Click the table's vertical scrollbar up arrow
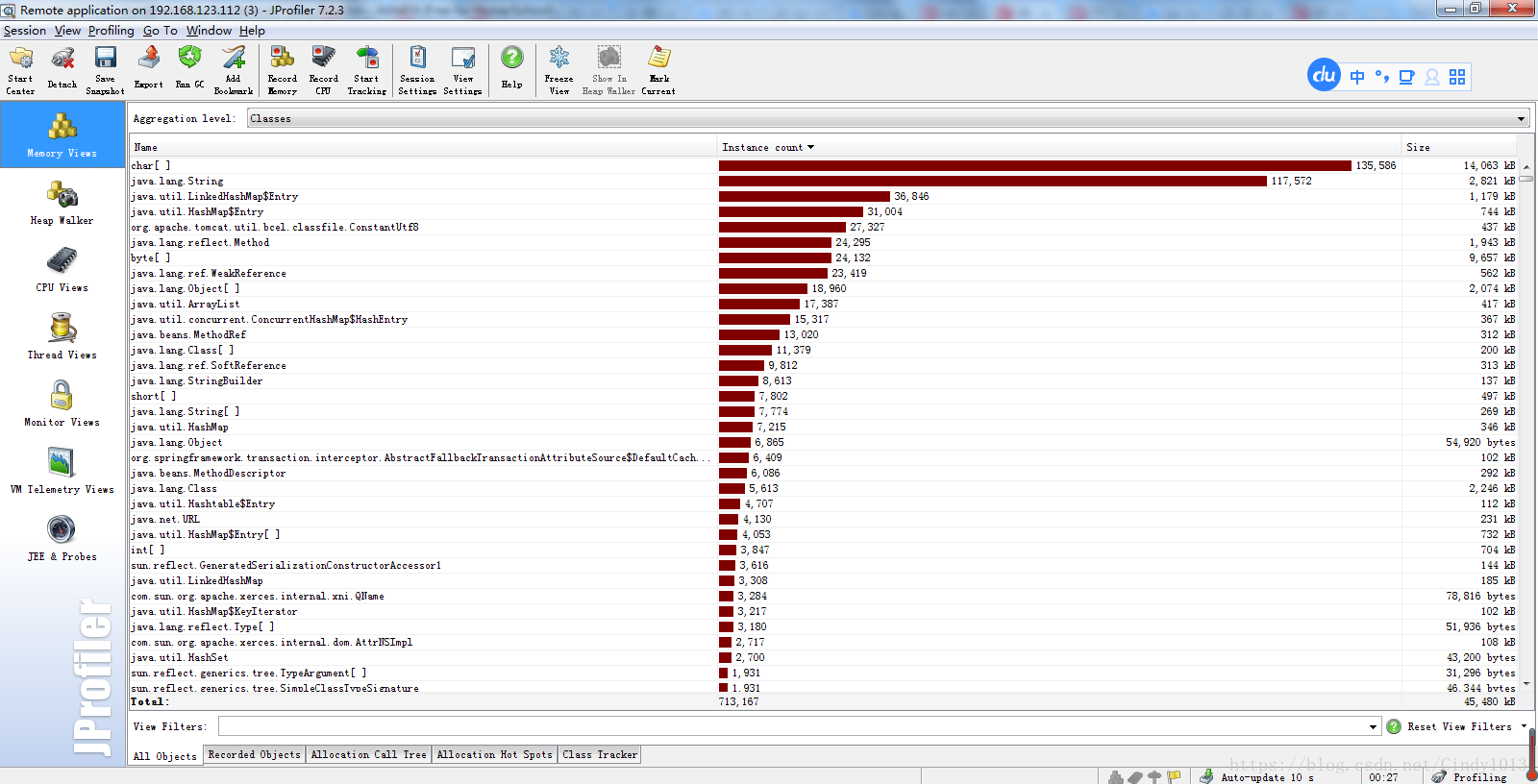 pos(1526,166)
